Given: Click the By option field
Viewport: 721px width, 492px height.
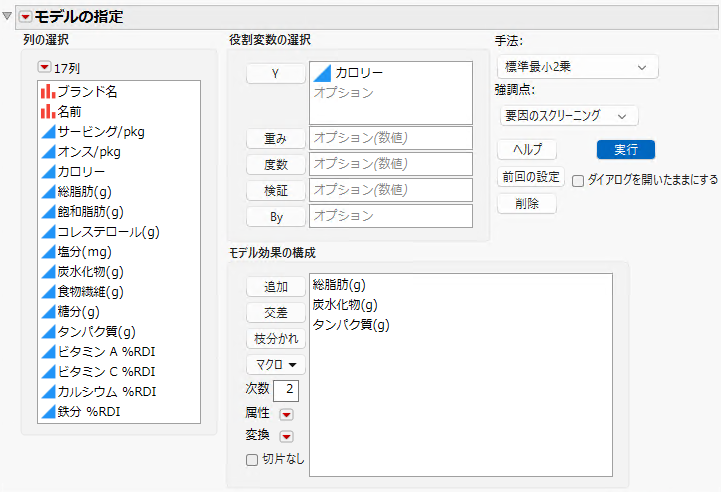Looking at the screenshot, I should click(391, 216).
